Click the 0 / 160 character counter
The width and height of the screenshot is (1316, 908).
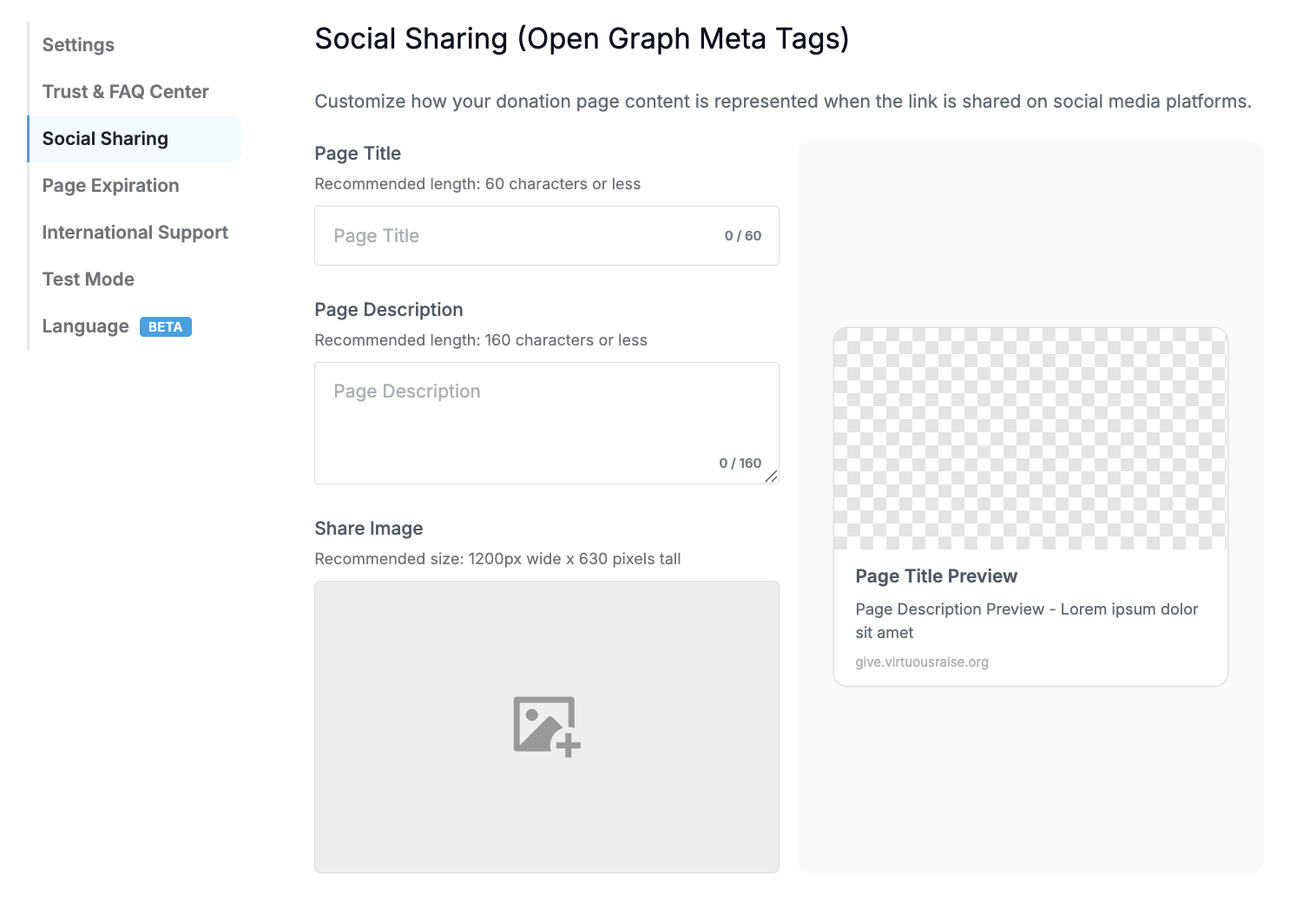740,464
